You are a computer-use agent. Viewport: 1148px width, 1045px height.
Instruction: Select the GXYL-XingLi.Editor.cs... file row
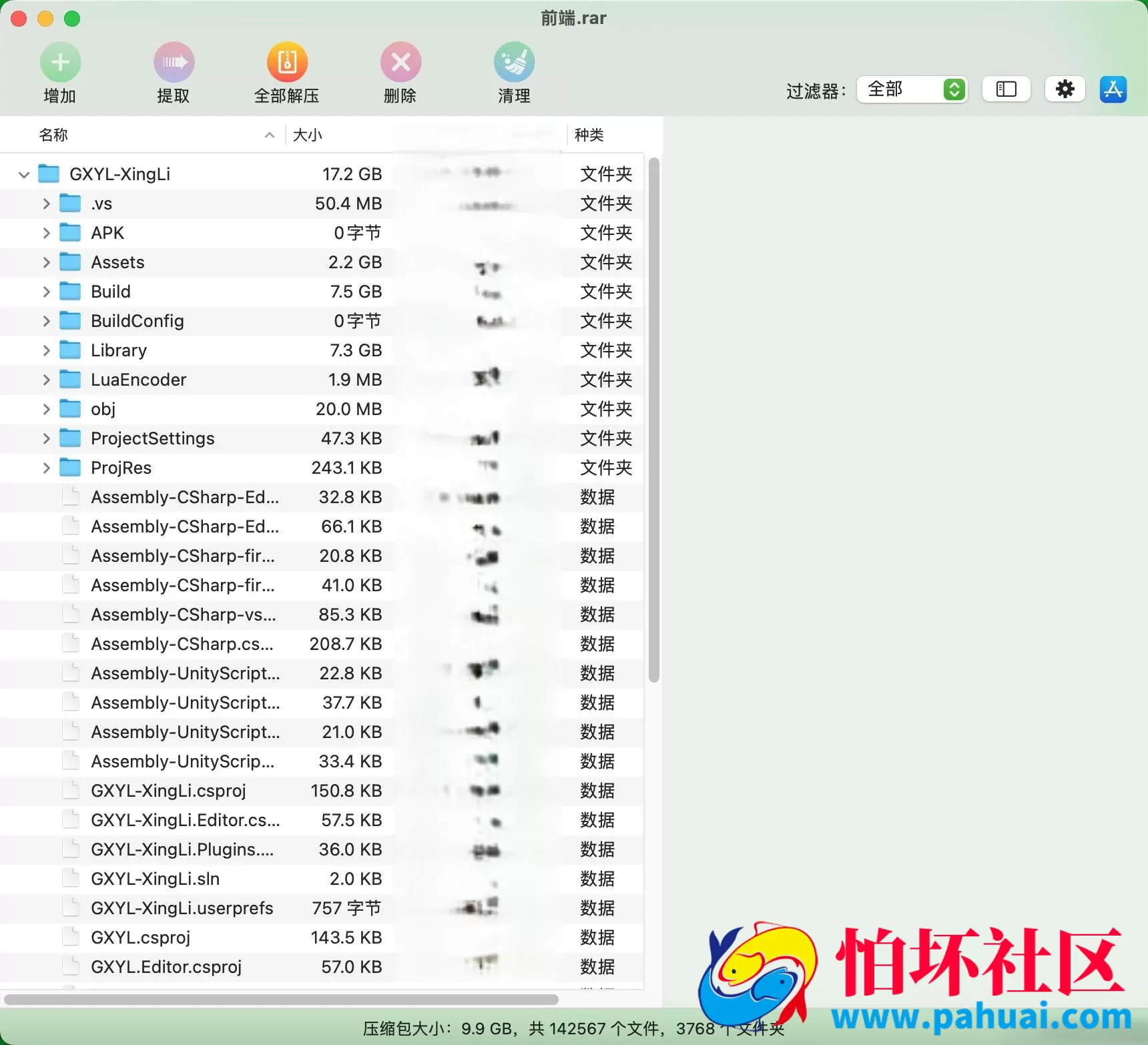[322, 820]
